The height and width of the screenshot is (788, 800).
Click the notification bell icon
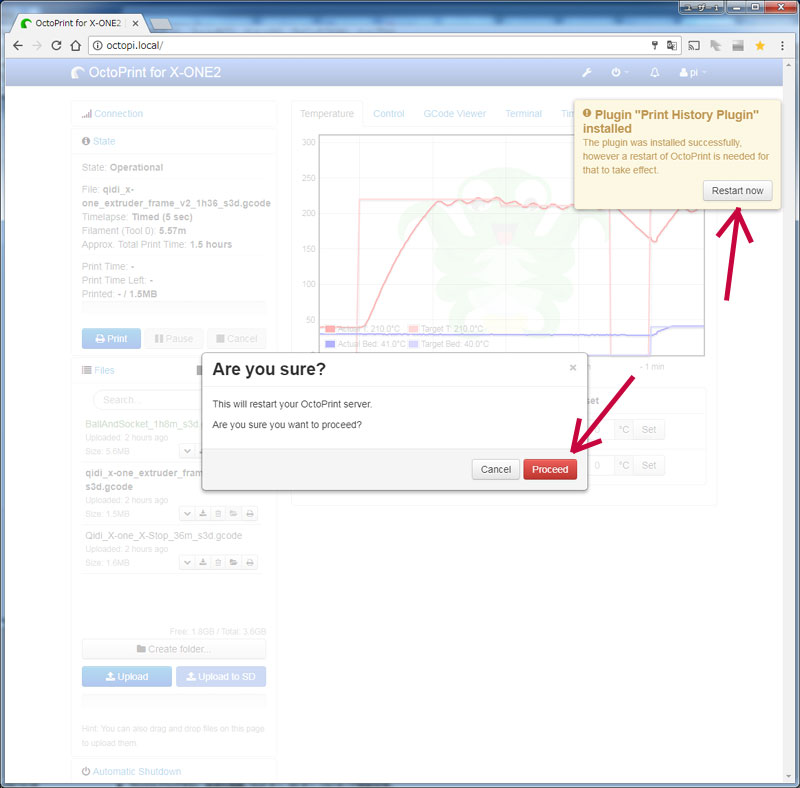(654, 72)
